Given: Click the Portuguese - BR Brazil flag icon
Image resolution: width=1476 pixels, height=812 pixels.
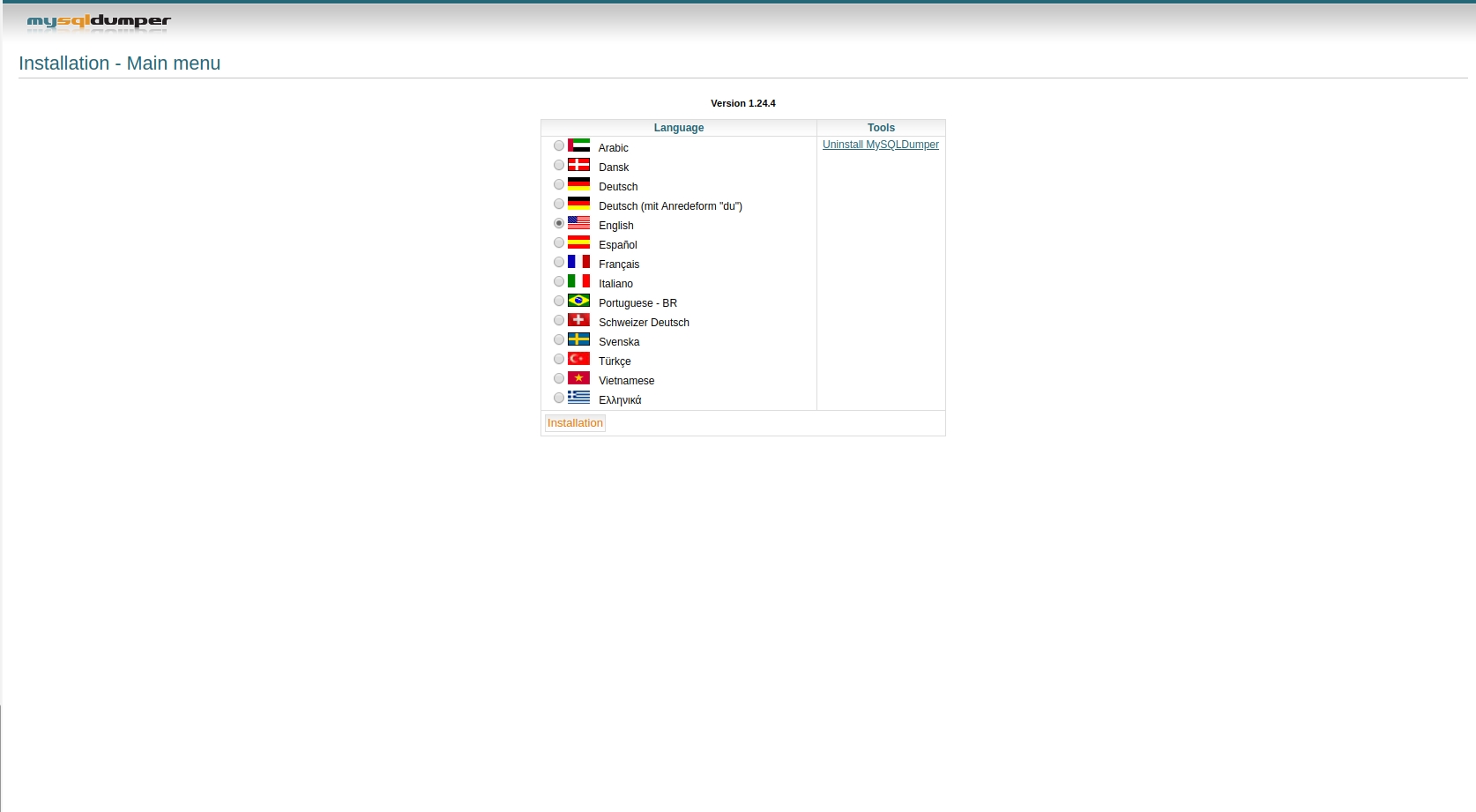Looking at the screenshot, I should 578,301.
